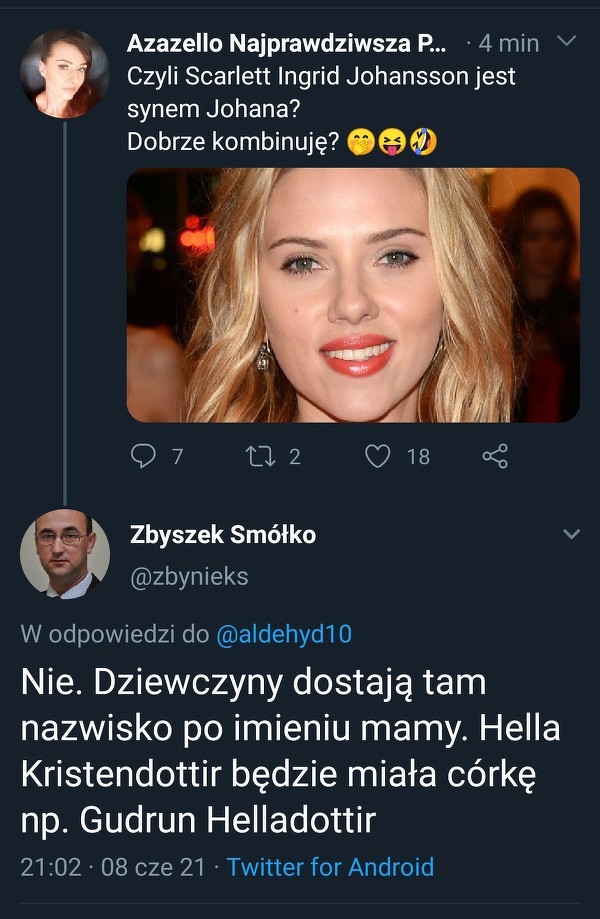
Task: Expand options chevron on Azazello's tweet
Action: [x=565, y=42]
